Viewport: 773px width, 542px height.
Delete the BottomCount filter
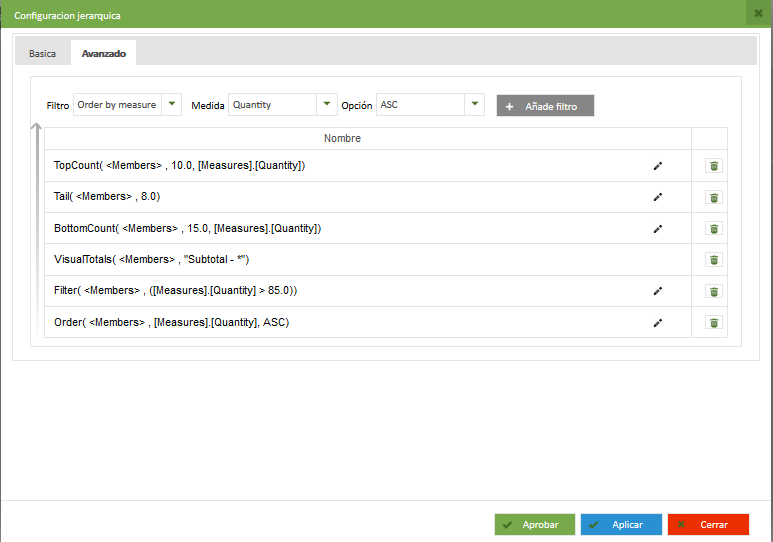click(713, 229)
